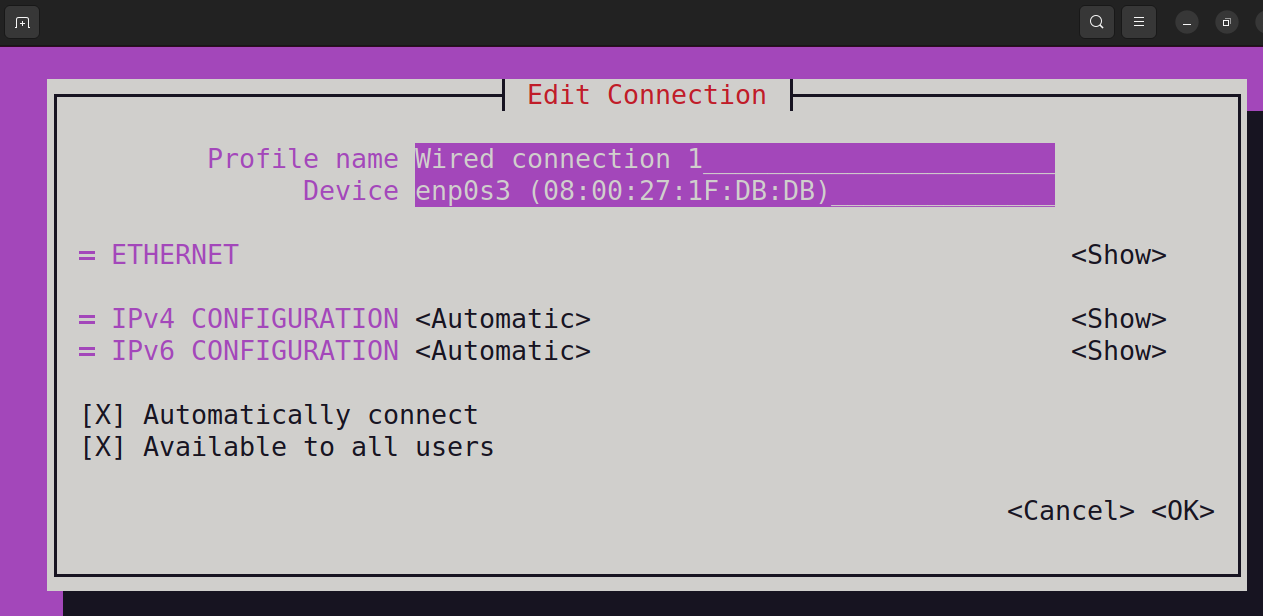Click the Cancel button

[x=1071, y=511]
